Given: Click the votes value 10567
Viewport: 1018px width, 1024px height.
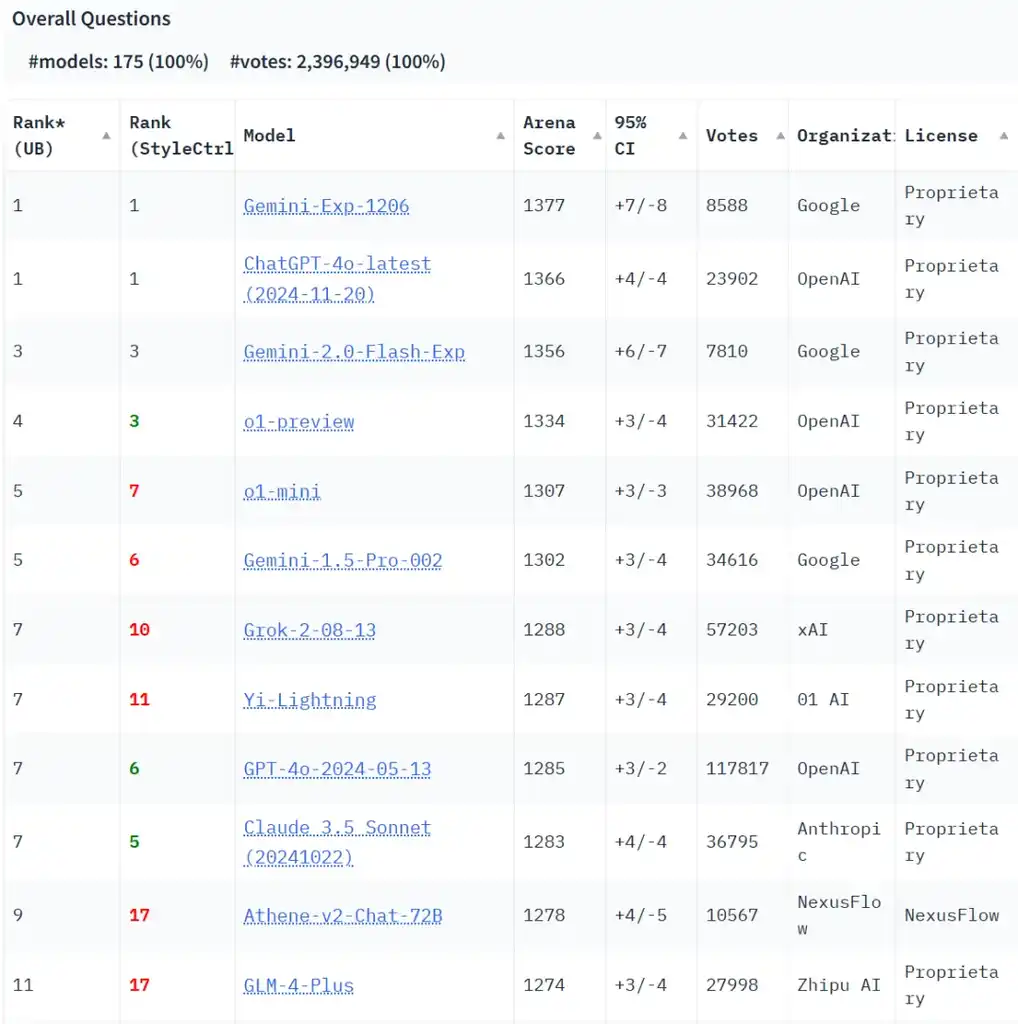Looking at the screenshot, I should point(731,916).
